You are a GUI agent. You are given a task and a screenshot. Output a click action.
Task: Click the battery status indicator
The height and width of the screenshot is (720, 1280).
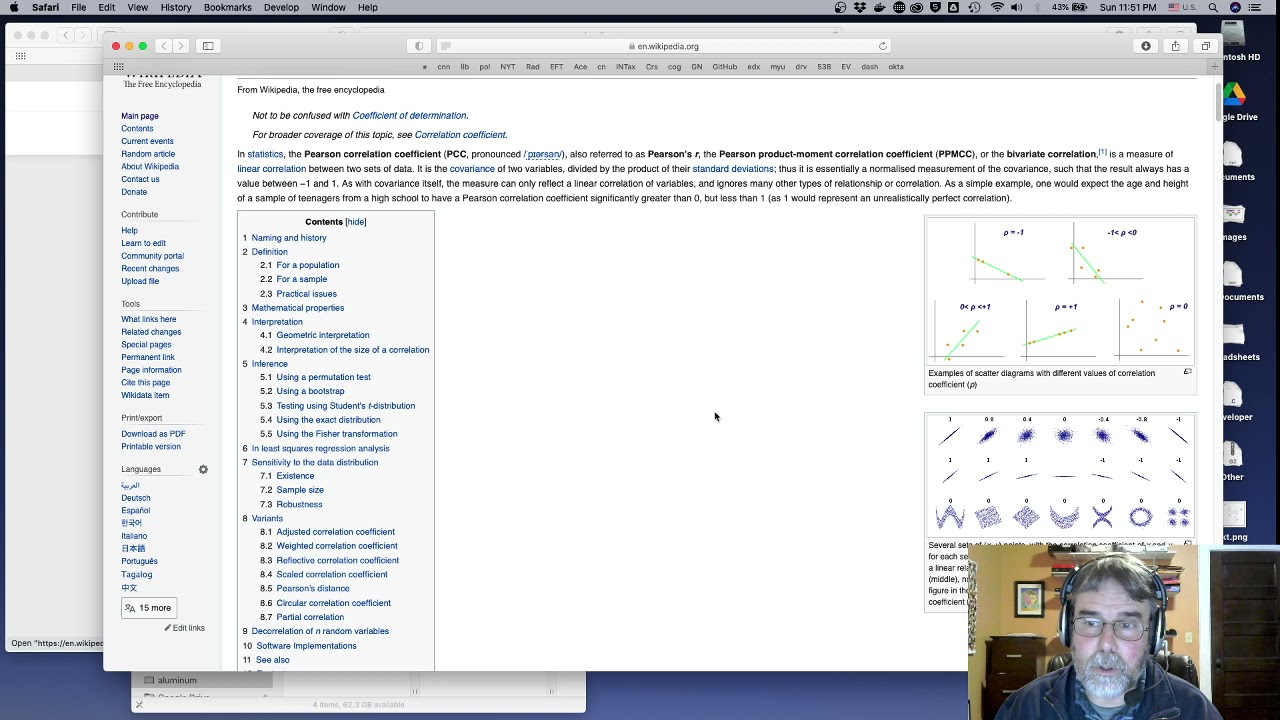tap(1072, 8)
